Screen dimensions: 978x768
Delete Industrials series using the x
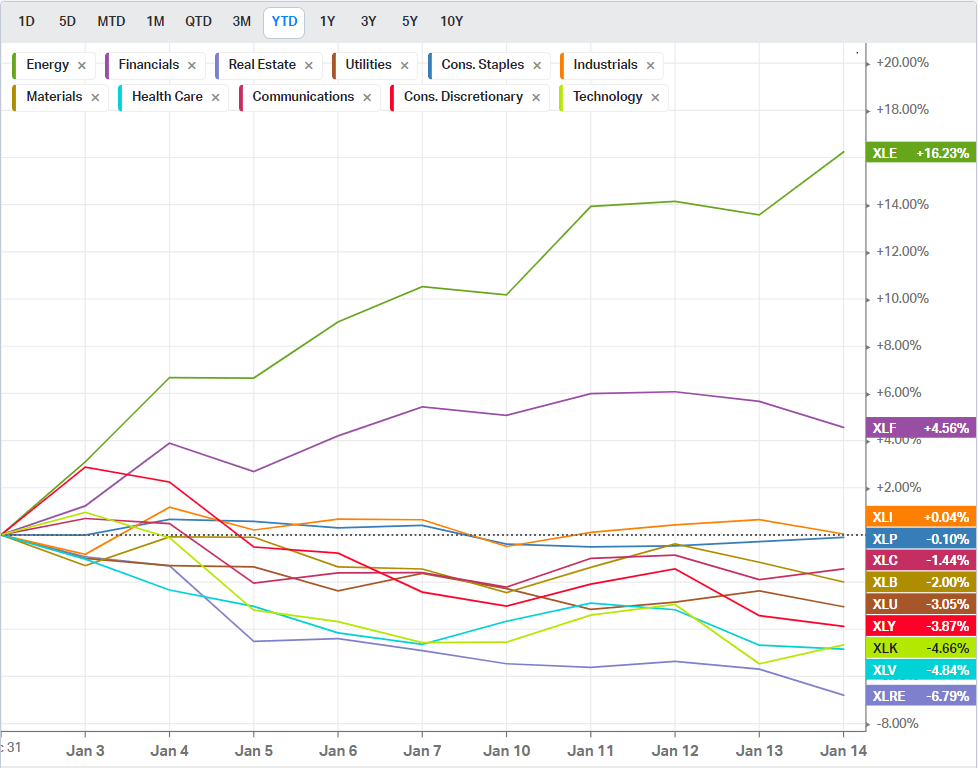pyautogui.click(x=650, y=66)
